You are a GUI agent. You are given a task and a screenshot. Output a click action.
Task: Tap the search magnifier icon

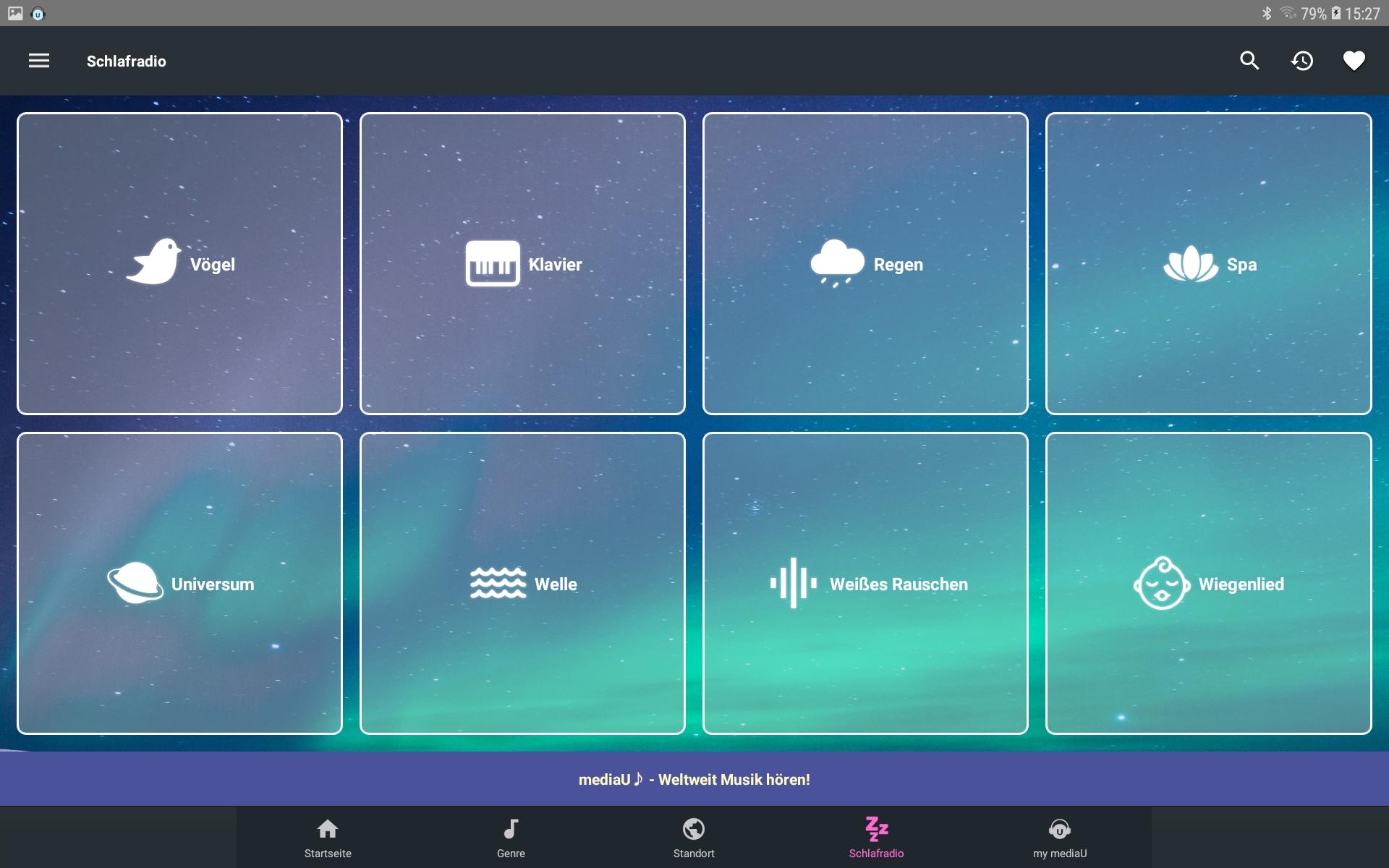[1249, 61]
